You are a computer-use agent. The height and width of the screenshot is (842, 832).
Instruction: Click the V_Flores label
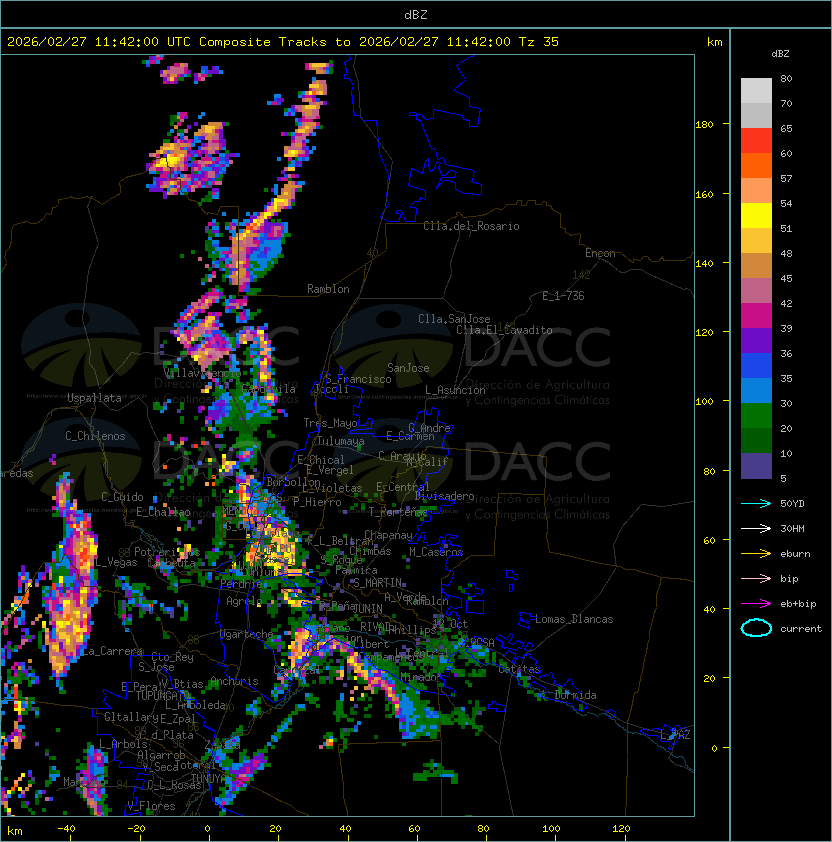(x=151, y=807)
